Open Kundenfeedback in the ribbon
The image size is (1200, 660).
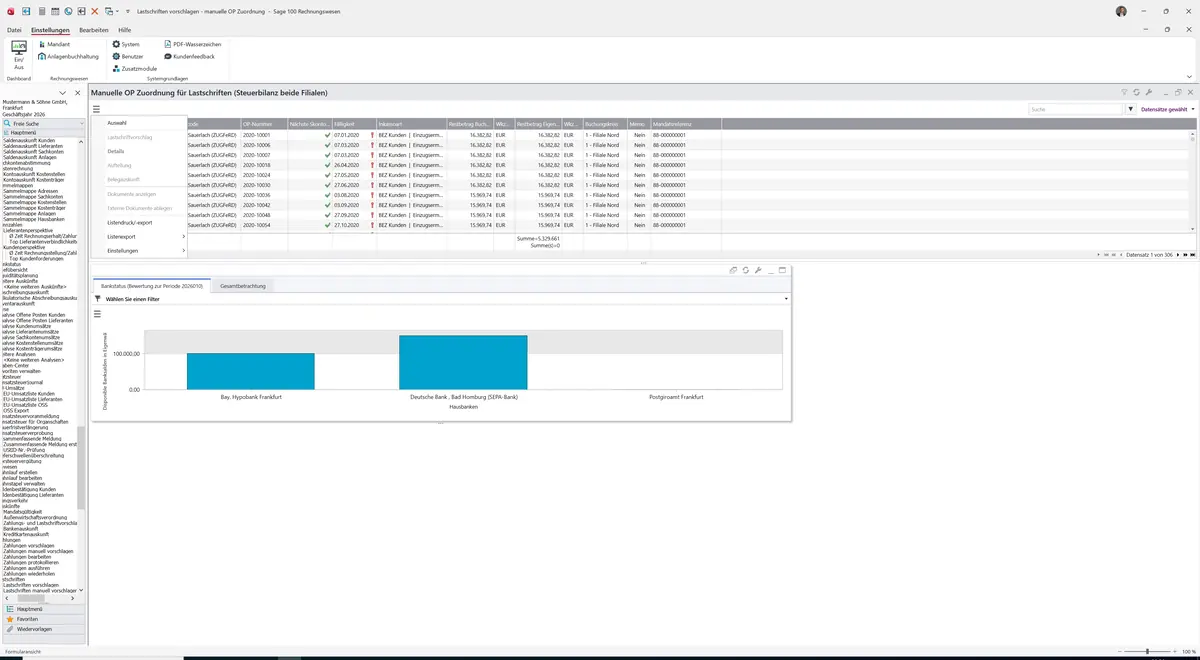[x=189, y=57]
